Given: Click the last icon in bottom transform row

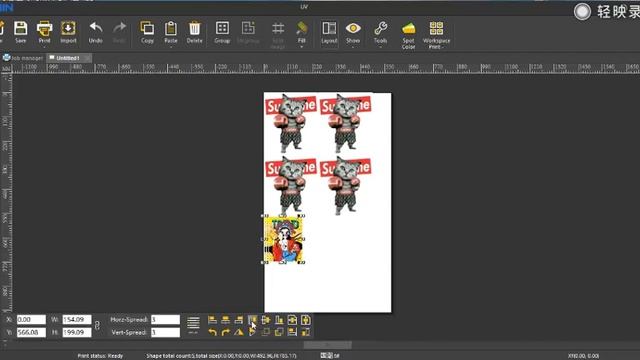Looking at the screenshot, I should coord(306,332).
